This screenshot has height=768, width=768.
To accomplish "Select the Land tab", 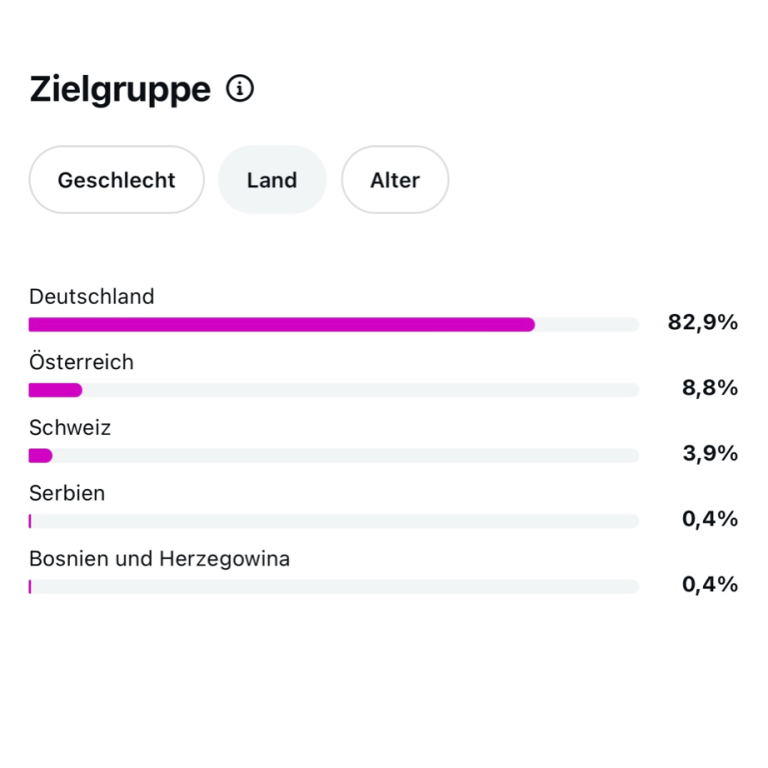I will point(272,180).
